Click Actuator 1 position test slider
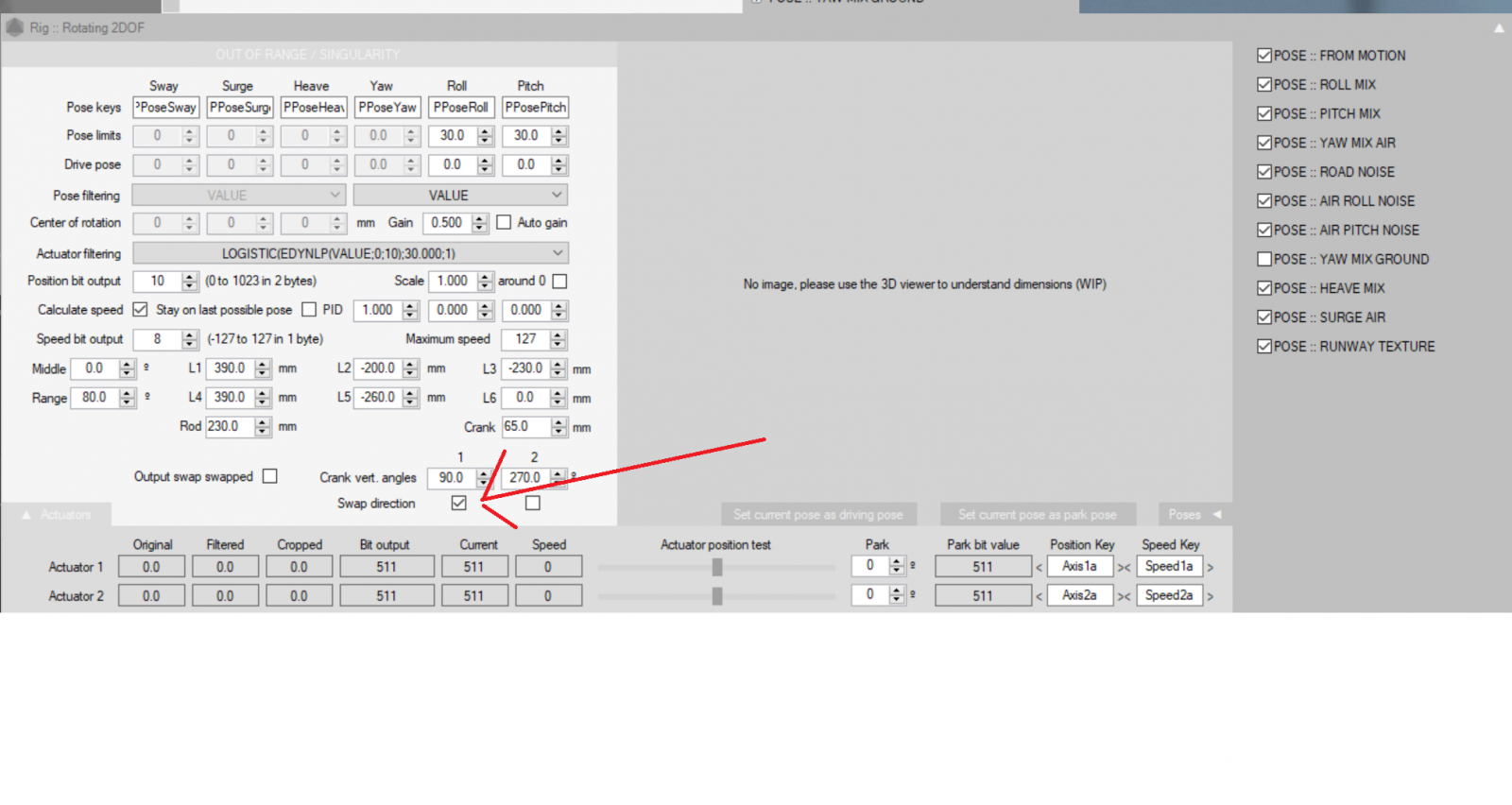The image size is (1512, 805). [x=717, y=567]
